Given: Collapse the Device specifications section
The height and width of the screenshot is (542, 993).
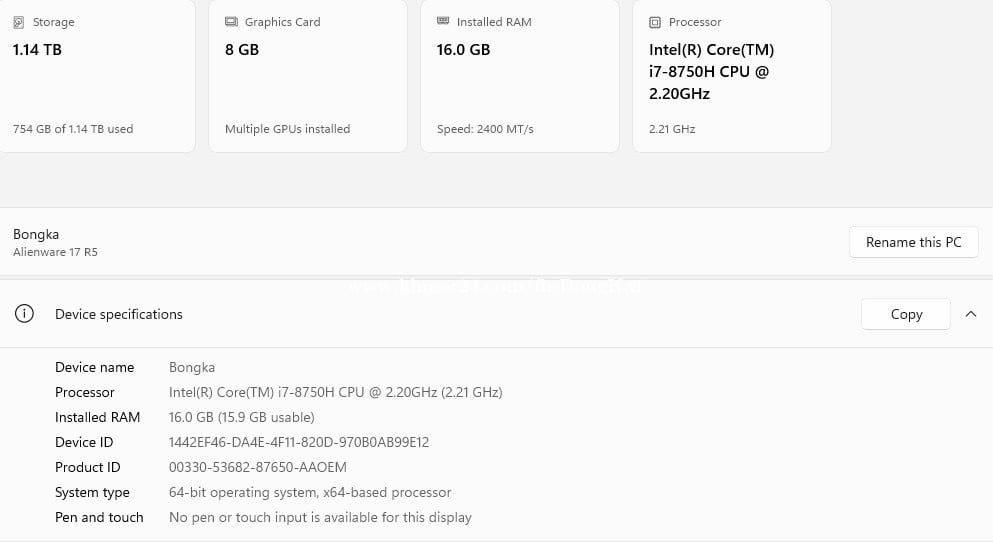Looking at the screenshot, I should coord(970,314).
